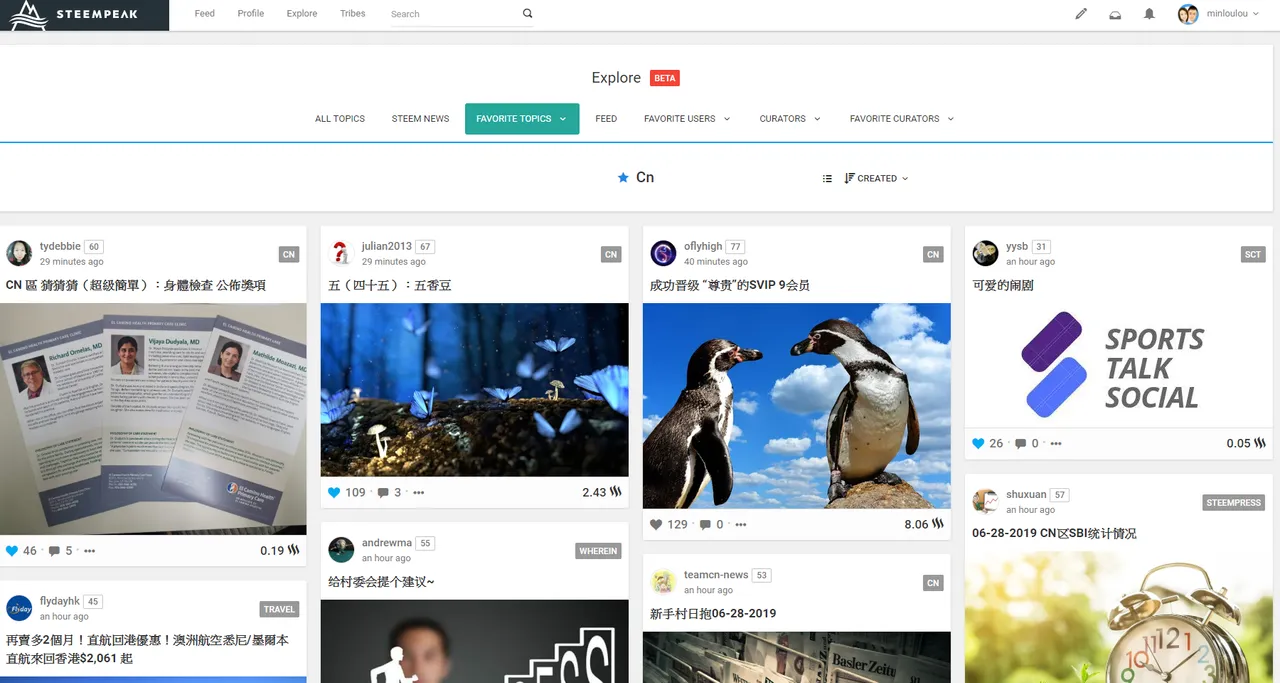The height and width of the screenshot is (683, 1280).
Task: Open comments on julian2013's post
Action: 383,492
